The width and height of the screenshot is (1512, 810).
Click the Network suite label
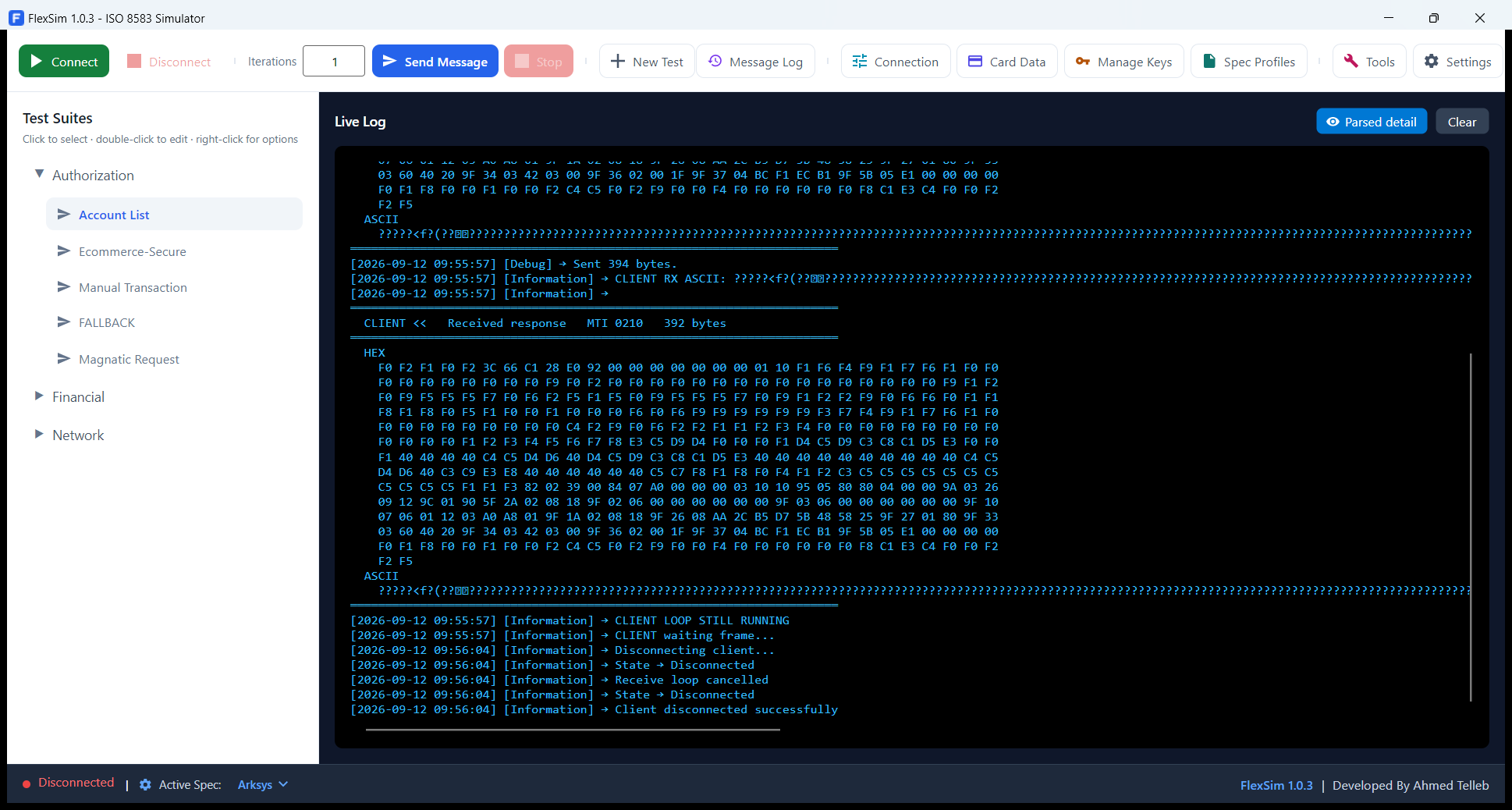pos(78,435)
